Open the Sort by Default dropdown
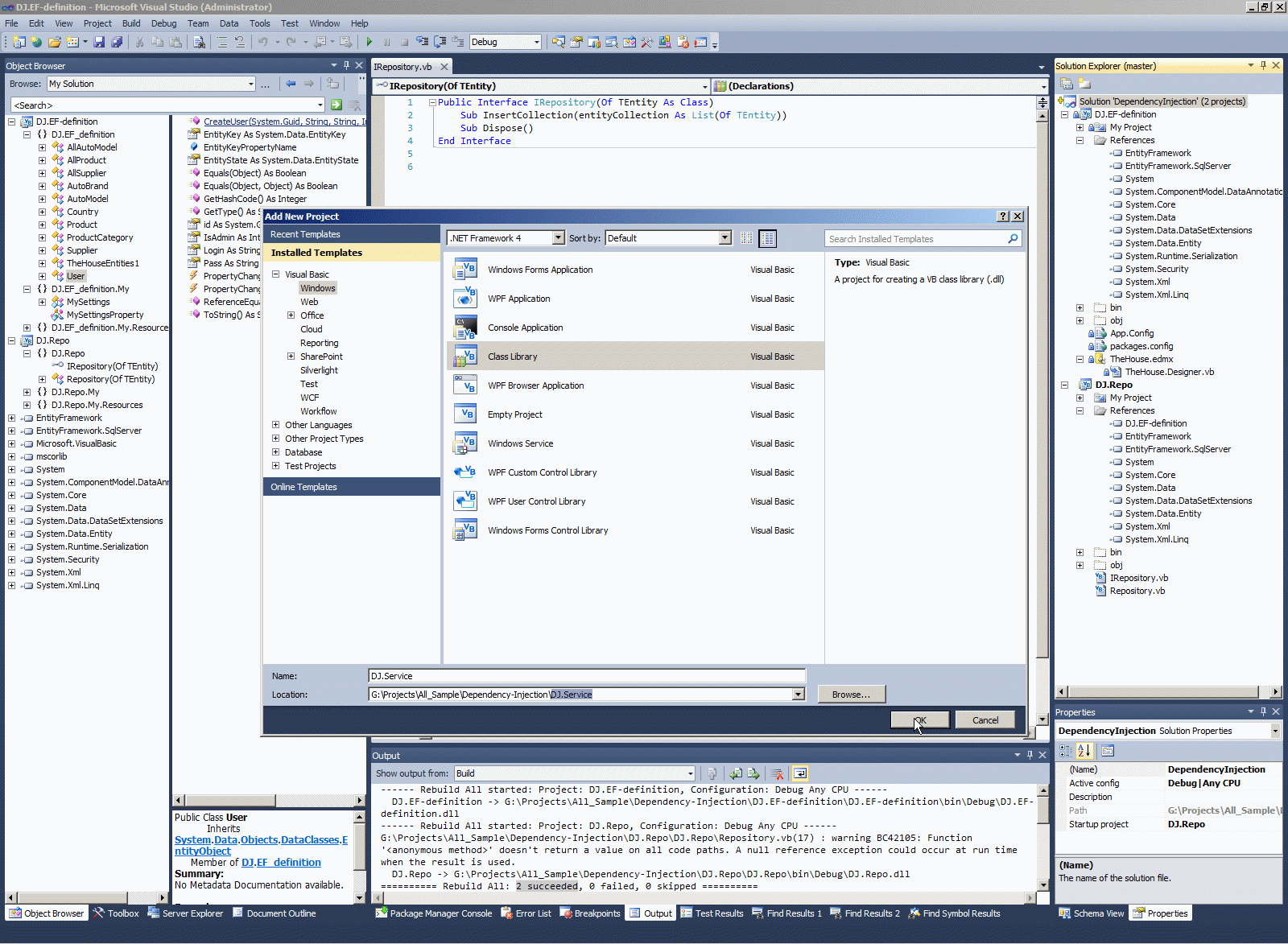Screen dimensions: 1288x944 [x=724, y=238]
